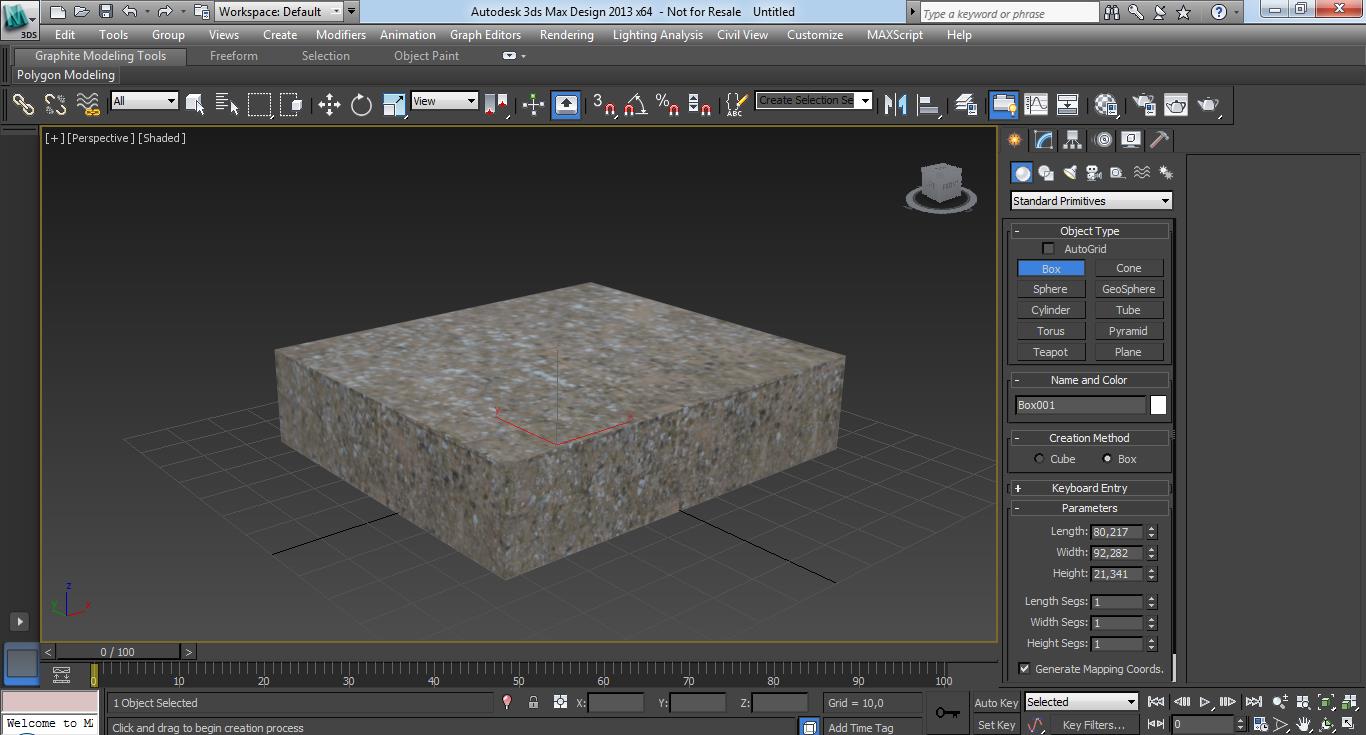Open the Rendering menu
Image resolution: width=1366 pixels, height=735 pixels.
click(x=566, y=34)
